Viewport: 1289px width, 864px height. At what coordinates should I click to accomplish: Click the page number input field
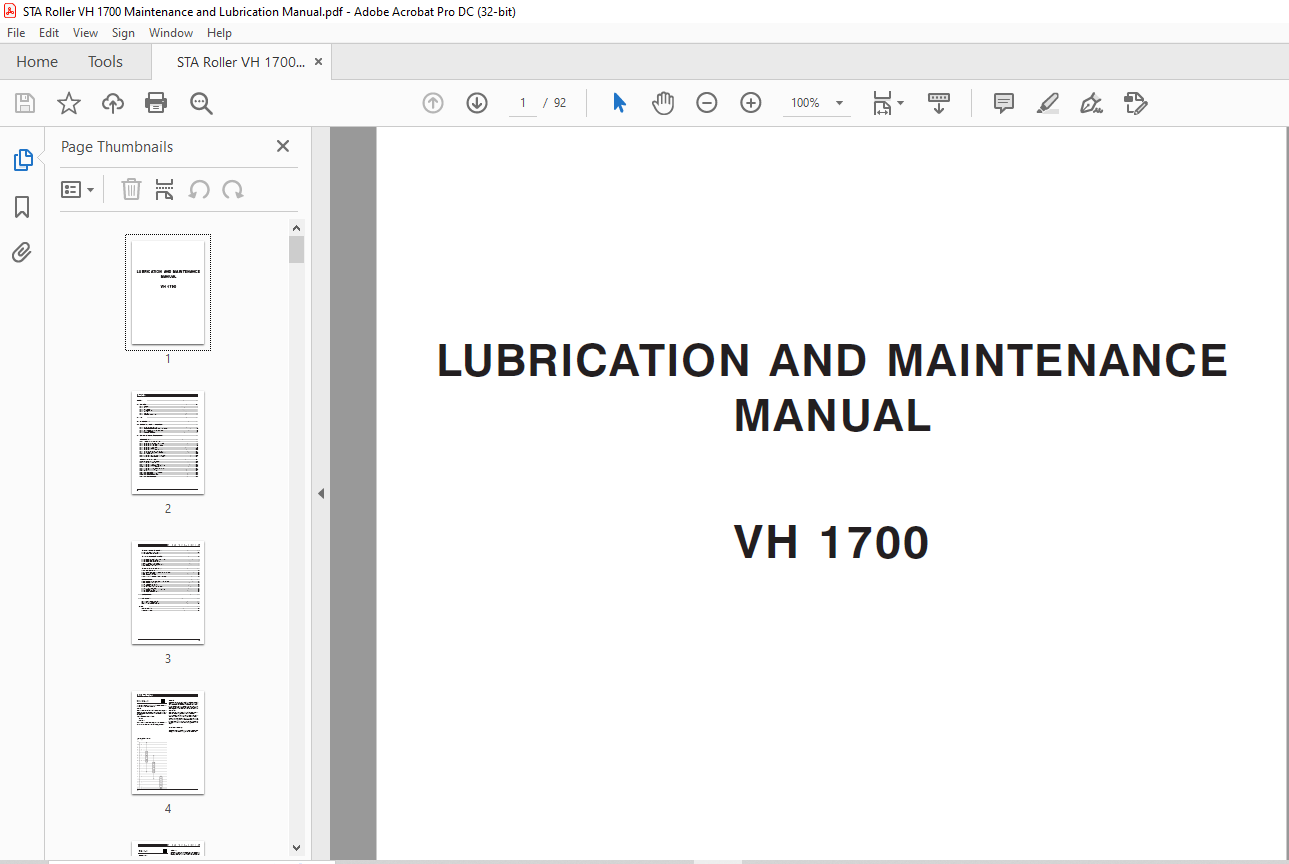(523, 103)
